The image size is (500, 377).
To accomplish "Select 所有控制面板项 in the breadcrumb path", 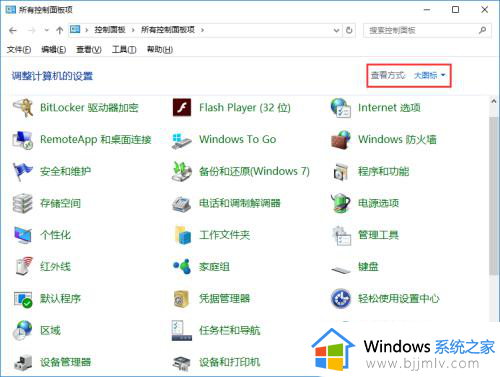I will point(168,30).
